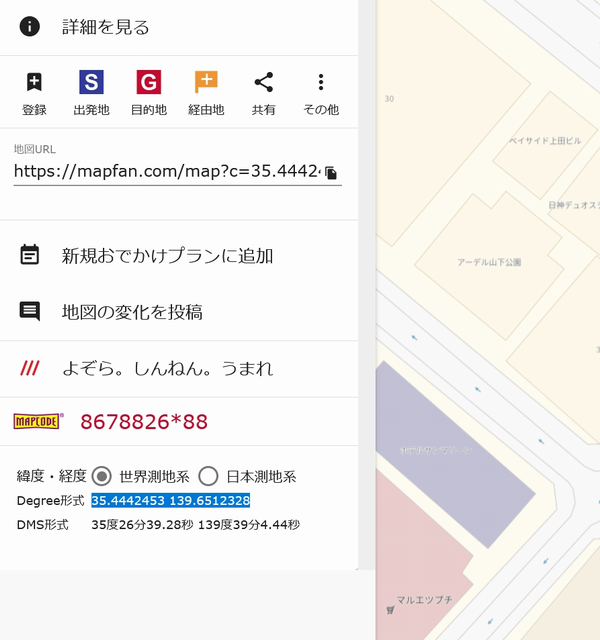Screen dimensions: 600x640
Task: Add waypoint using 経由地 icon
Action: coord(206,83)
